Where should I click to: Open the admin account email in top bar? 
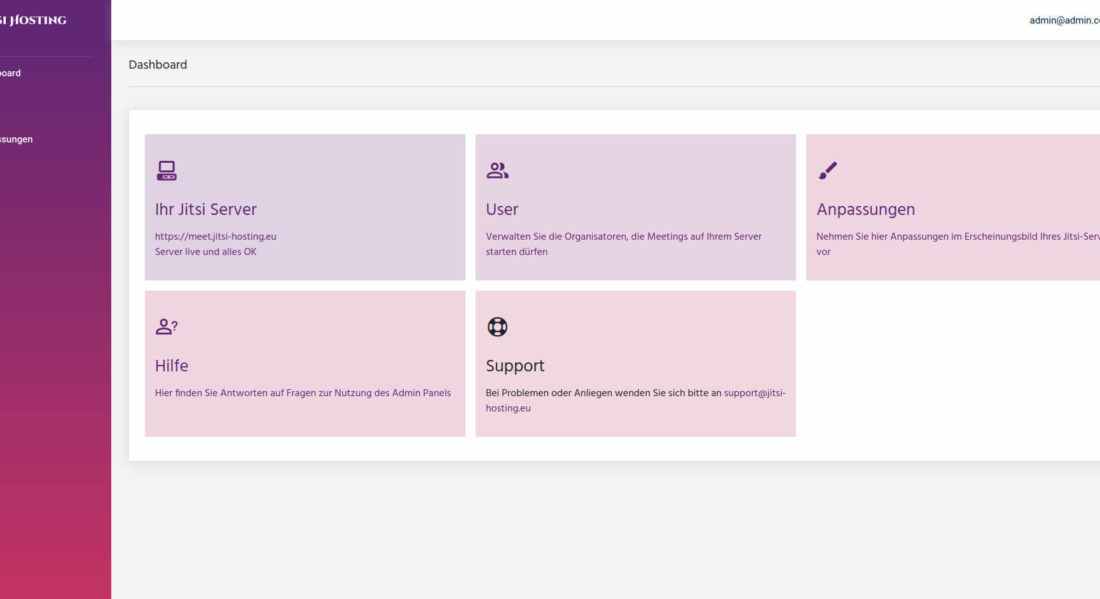[1064, 20]
